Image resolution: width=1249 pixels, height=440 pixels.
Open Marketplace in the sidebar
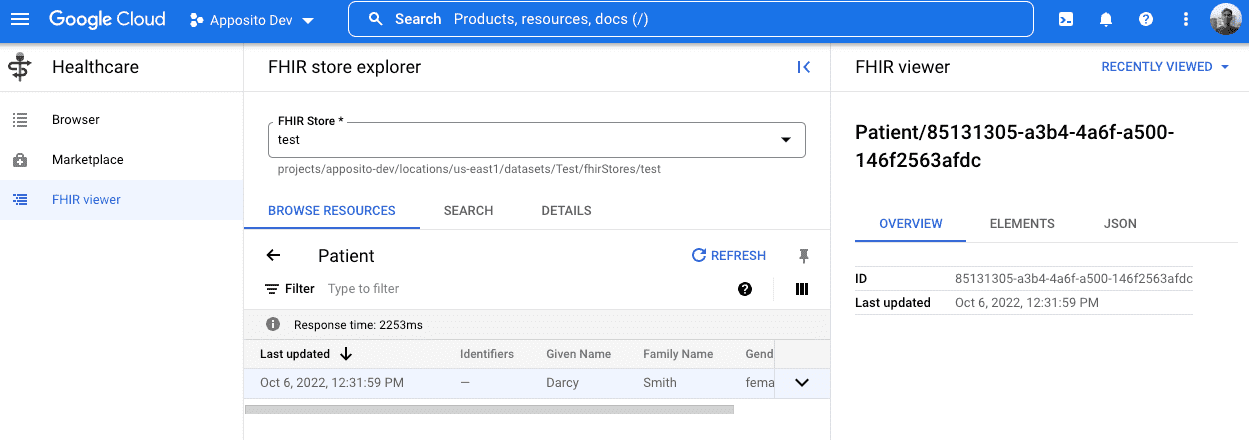coord(88,160)
